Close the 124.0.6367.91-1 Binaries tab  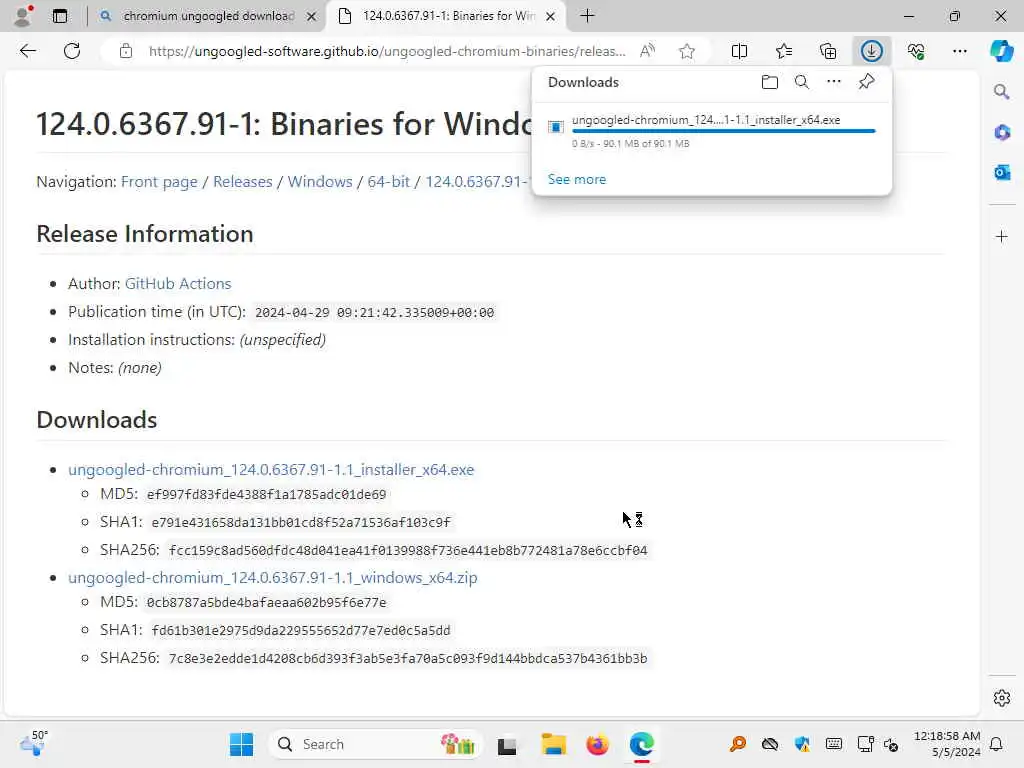551,16
